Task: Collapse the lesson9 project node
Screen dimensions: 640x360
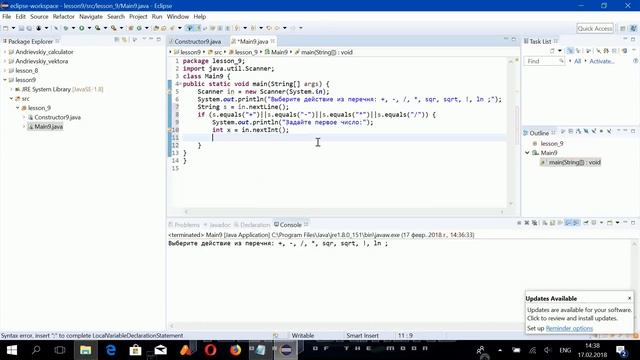Action: (5, 80)
